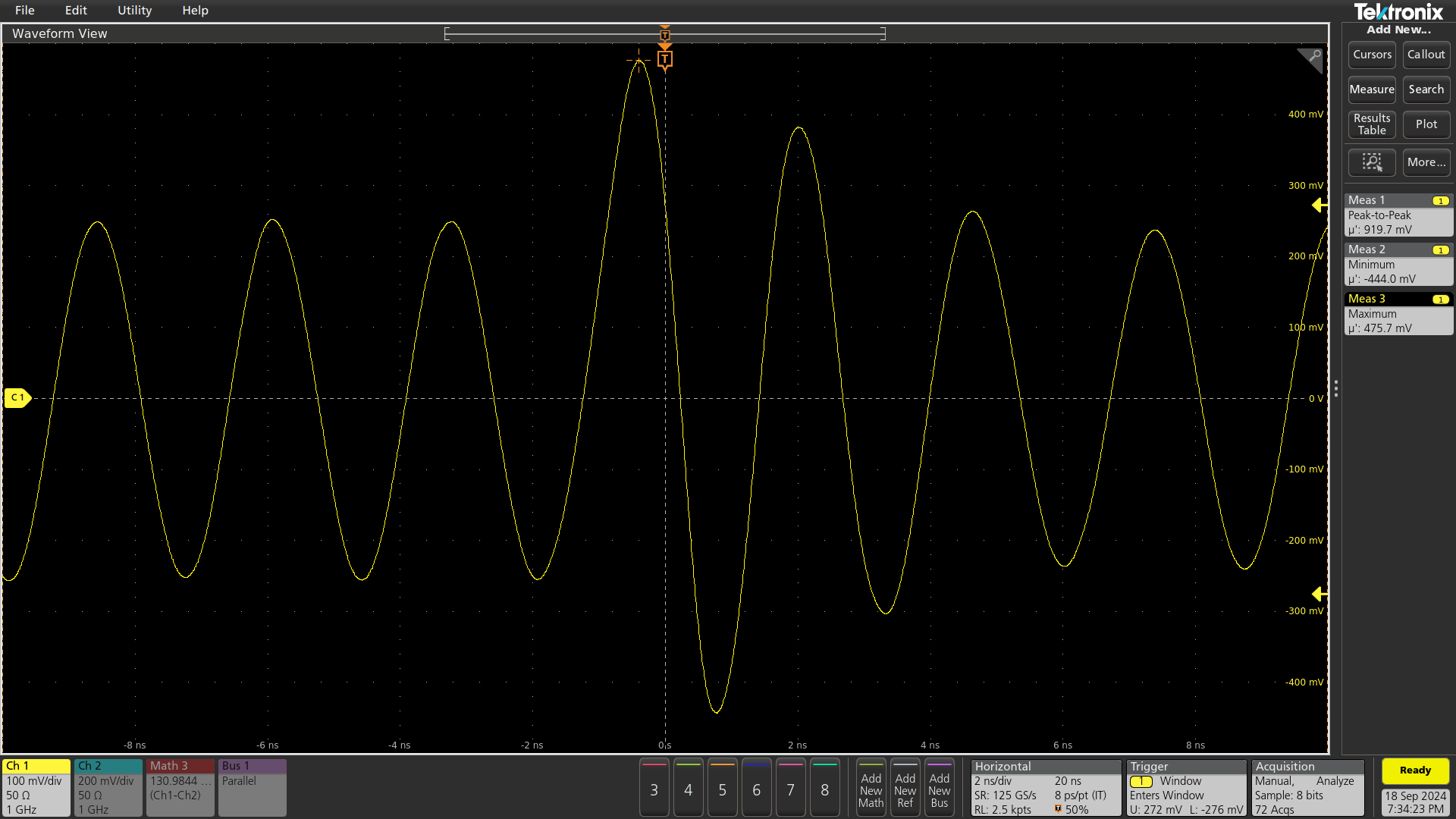Click the orange trigger position marker

tap(665, 59)
